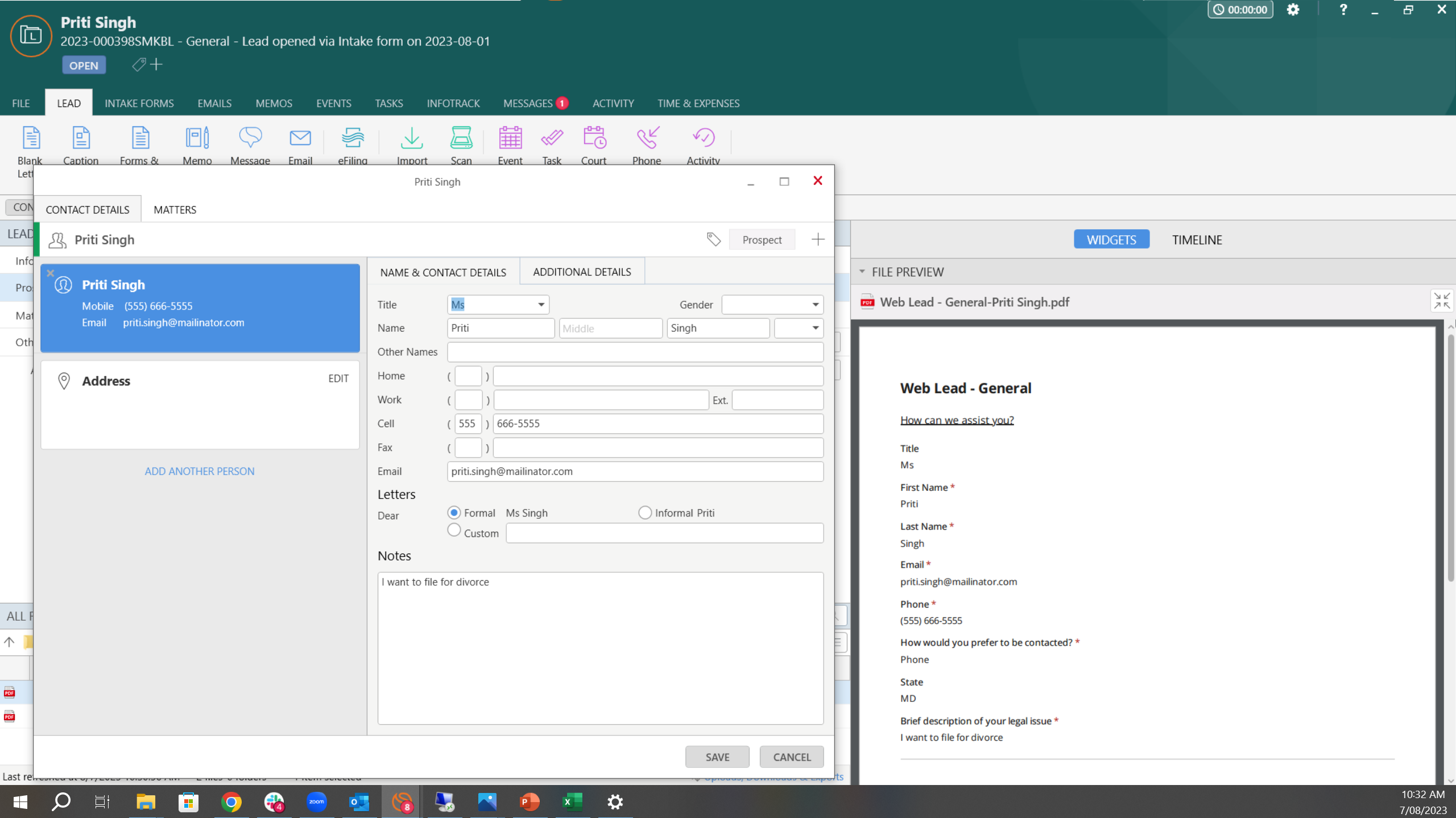Create a new Phone message

pos(647,138)
